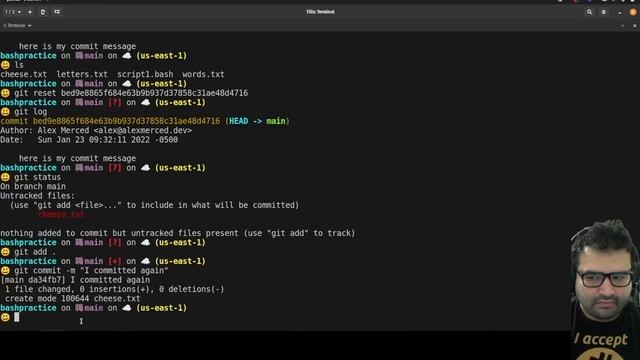Open the 1/2 session switcher dropdown
This screenshot has width=640, height=360.
[13, 12]
